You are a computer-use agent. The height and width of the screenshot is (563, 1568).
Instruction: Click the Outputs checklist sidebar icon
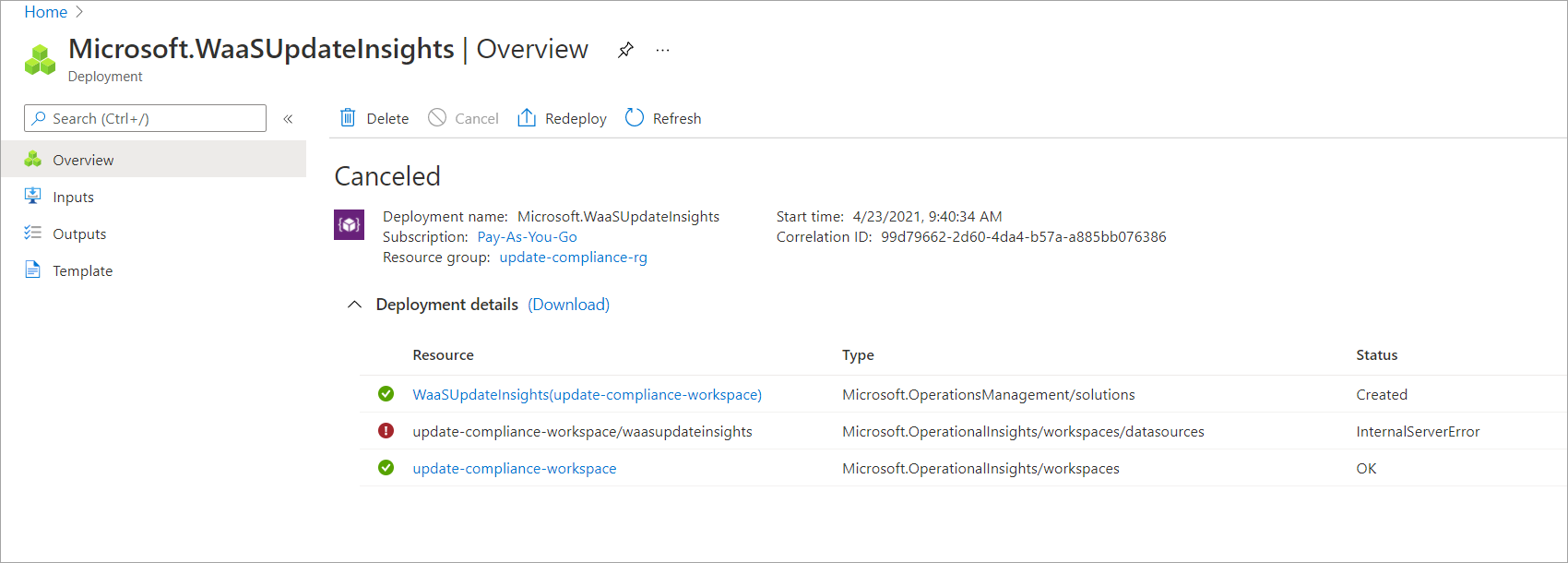click(33, 233)
